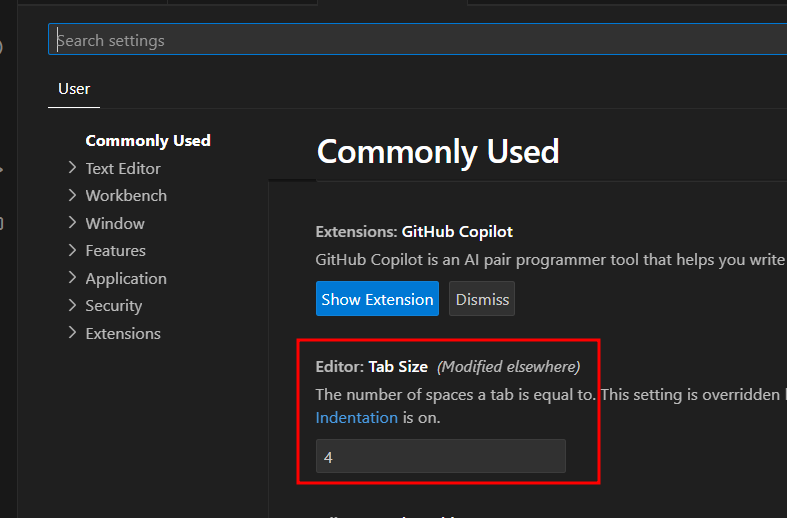
Task: Dismiss the GitHub Copilot recommendation
Action: pyautogui.click(x=482, y=299)
